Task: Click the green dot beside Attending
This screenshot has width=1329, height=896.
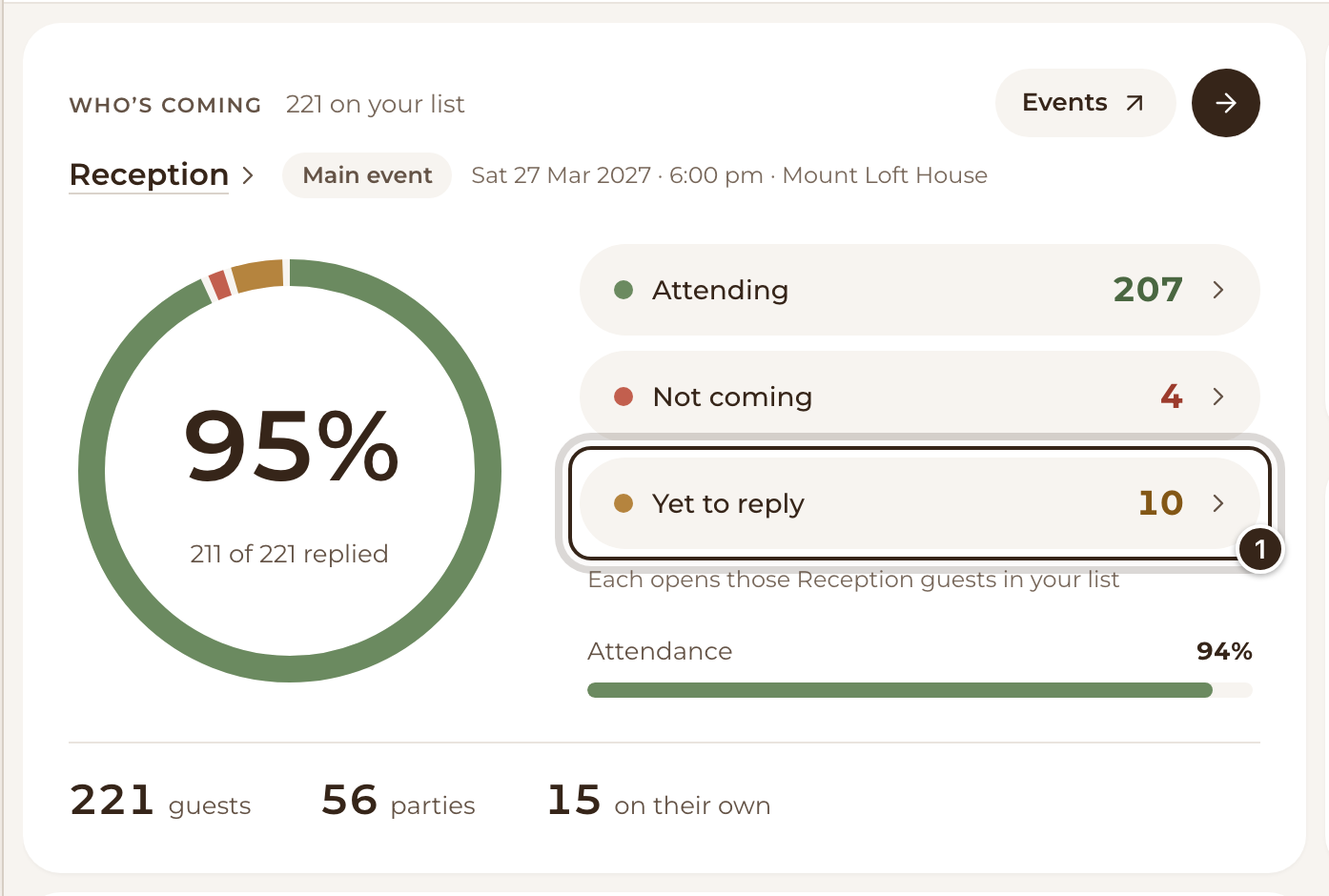Action: tap(624, 290)
